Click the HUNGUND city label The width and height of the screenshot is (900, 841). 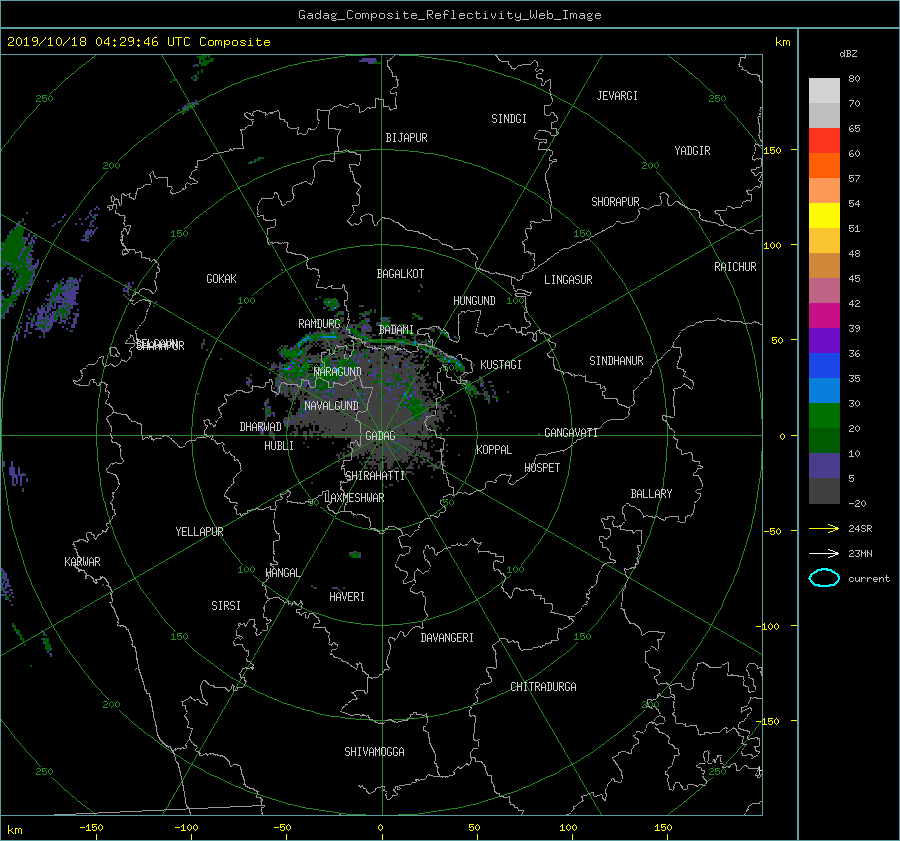pyautogui.click(x=474, y=301)
